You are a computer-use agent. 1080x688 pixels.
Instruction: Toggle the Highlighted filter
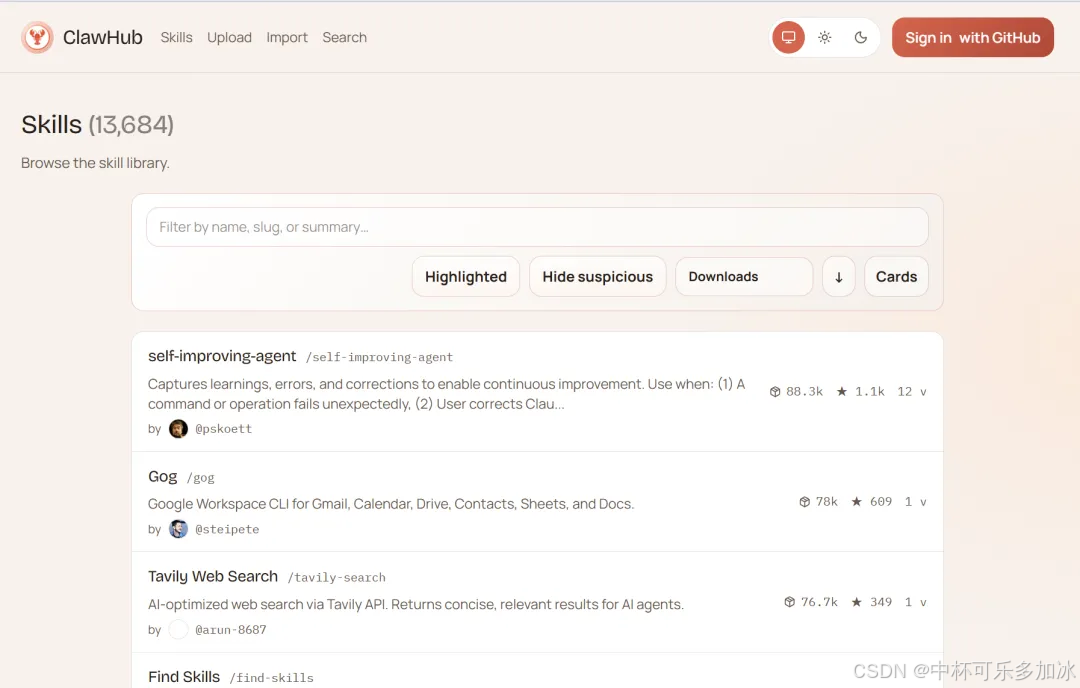465,277
